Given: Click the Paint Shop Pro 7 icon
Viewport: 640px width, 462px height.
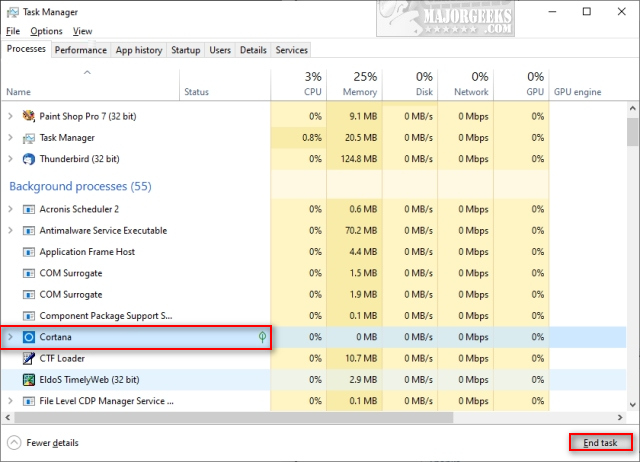Looking at the screenshot, I should pos(29,116).
